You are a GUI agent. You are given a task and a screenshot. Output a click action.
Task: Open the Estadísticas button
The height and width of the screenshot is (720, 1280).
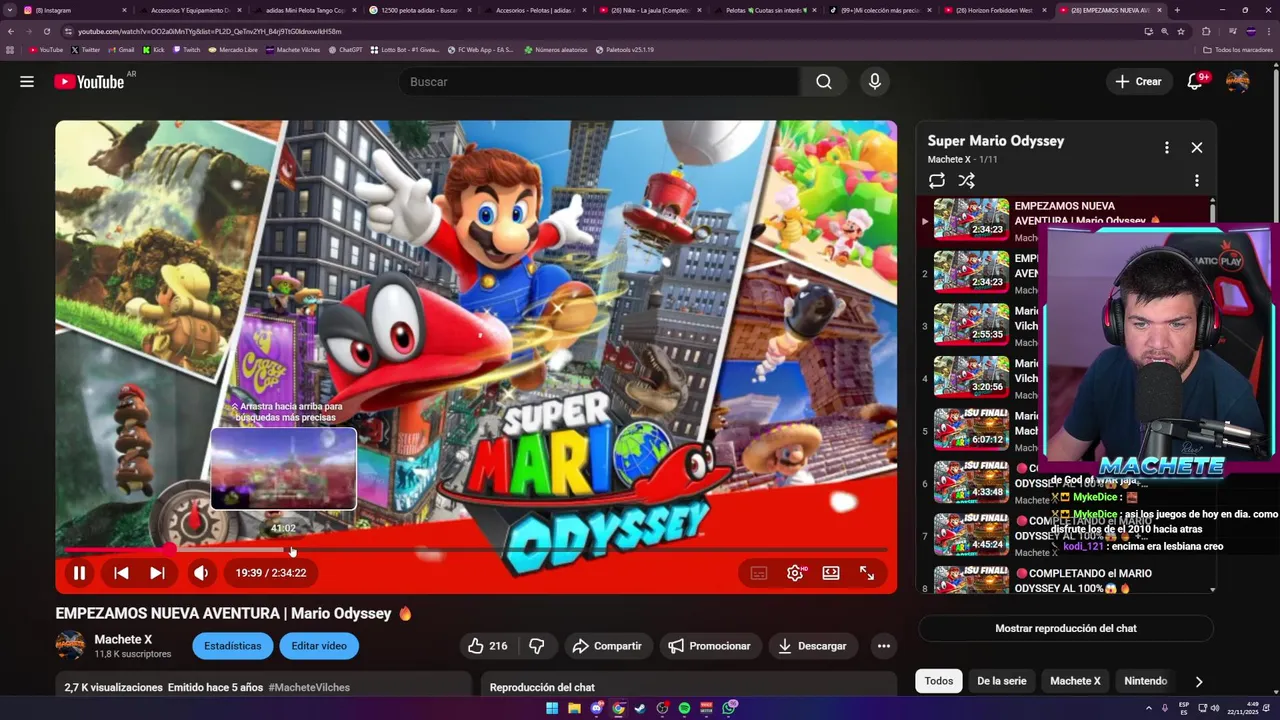click(x=233, y=646)
